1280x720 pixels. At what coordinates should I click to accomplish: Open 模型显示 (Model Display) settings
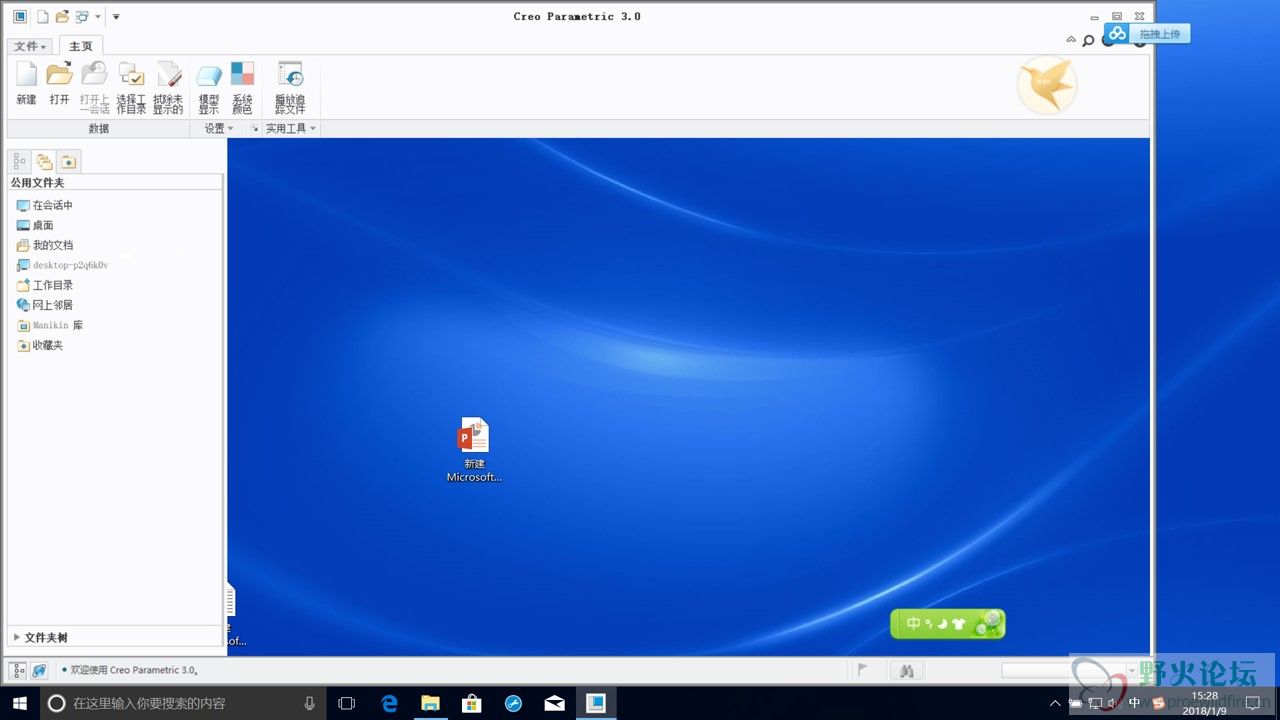click(x=209, y=87)
